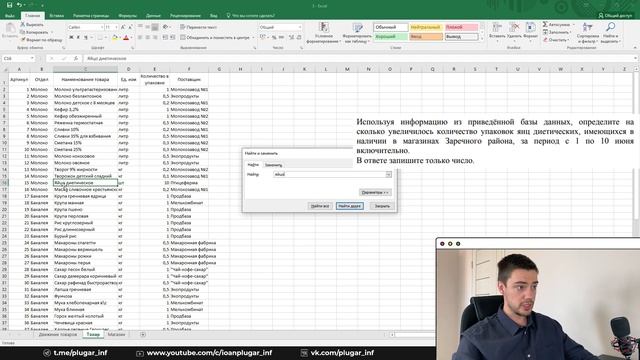The width and height of the screenshot is (640, 360).
Task: Open Fill (Заполнить) menu
Action: click(557, 32)
